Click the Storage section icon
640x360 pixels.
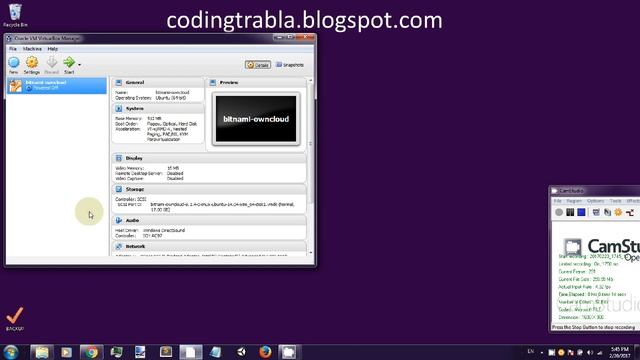point(119,189)
